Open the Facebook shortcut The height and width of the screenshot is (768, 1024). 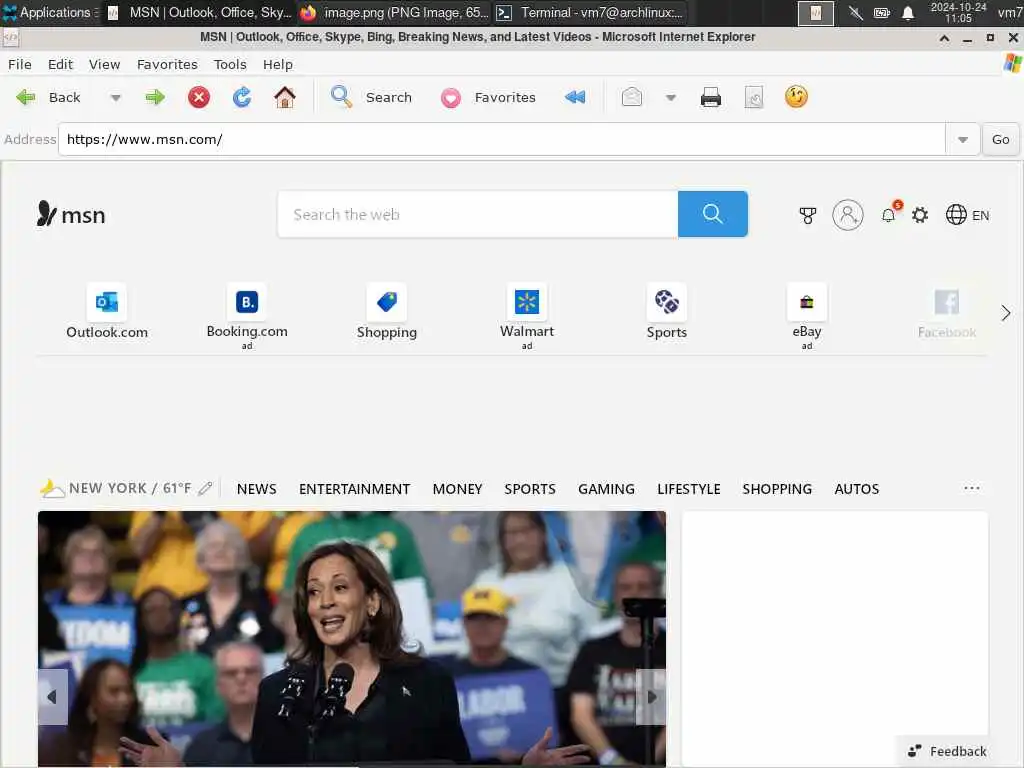click(947, 313)
